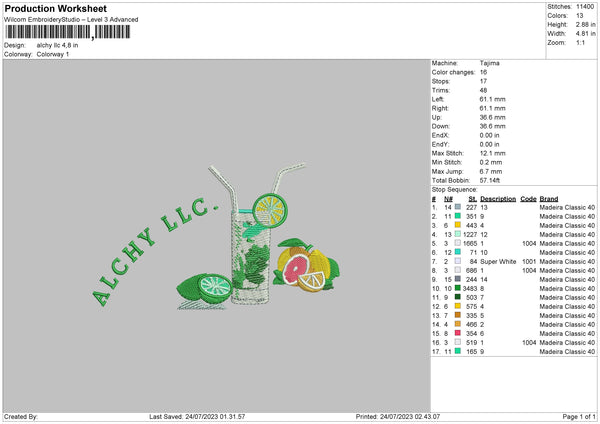
Task: Select the teal swatch with 71 stitches
Action: coord(458,252)
